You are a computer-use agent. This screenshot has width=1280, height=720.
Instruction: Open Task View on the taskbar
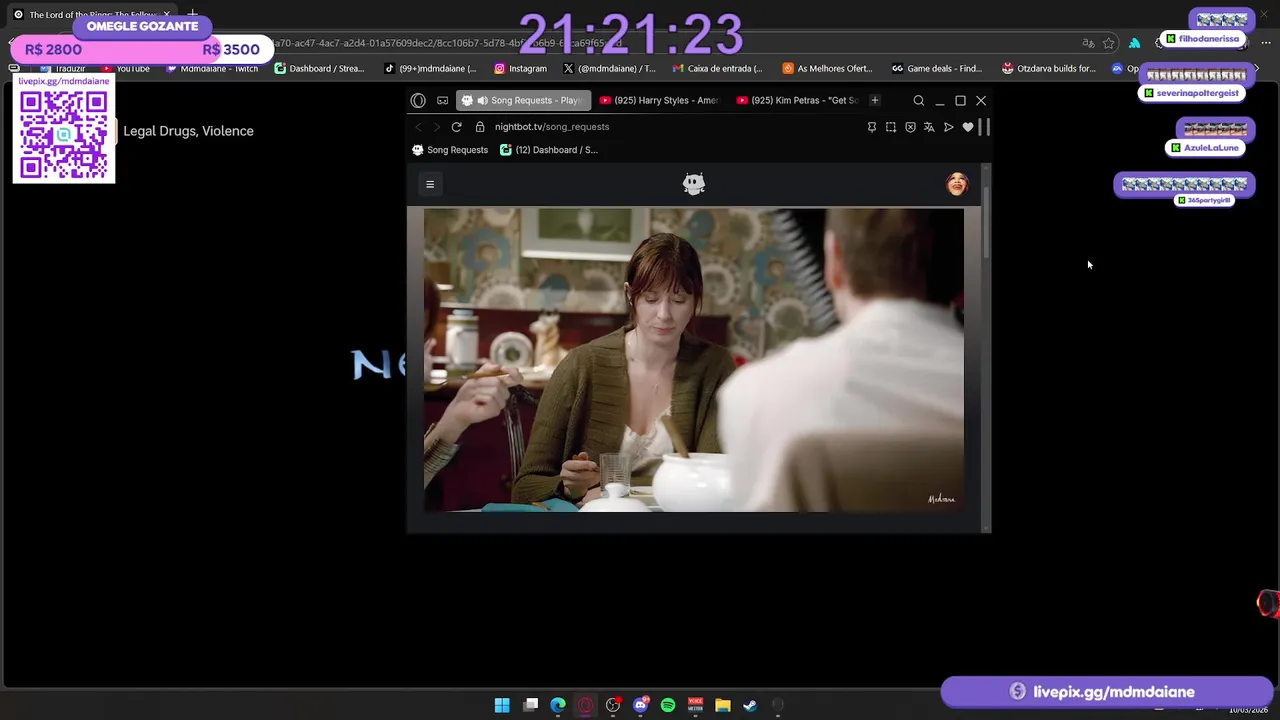[x=531, y=705]
